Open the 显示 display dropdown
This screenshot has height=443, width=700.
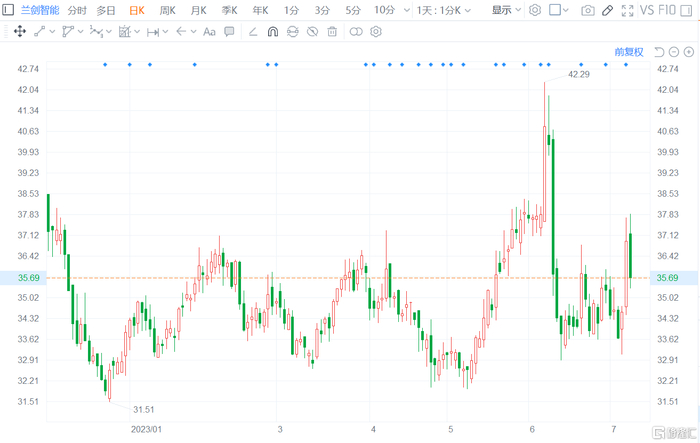(506, 10)
